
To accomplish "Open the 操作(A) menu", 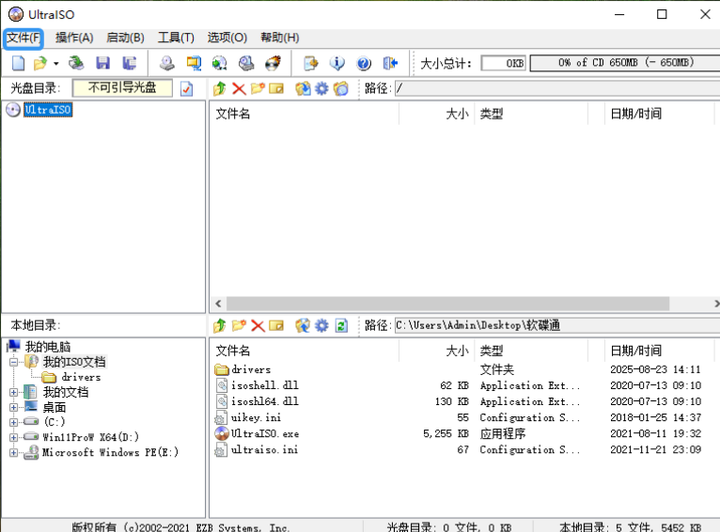I will (74, 38).
